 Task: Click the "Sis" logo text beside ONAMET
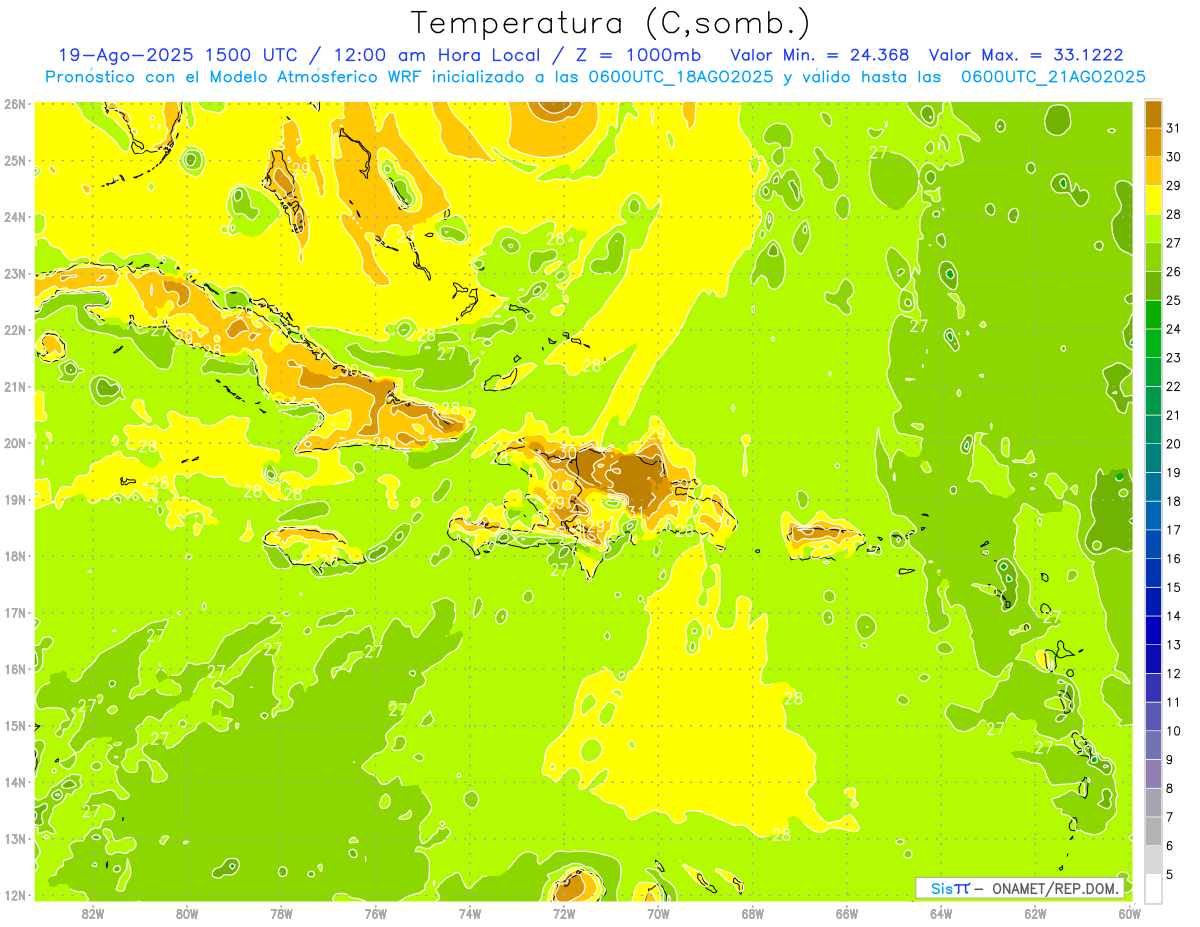(x=941, y=888)
